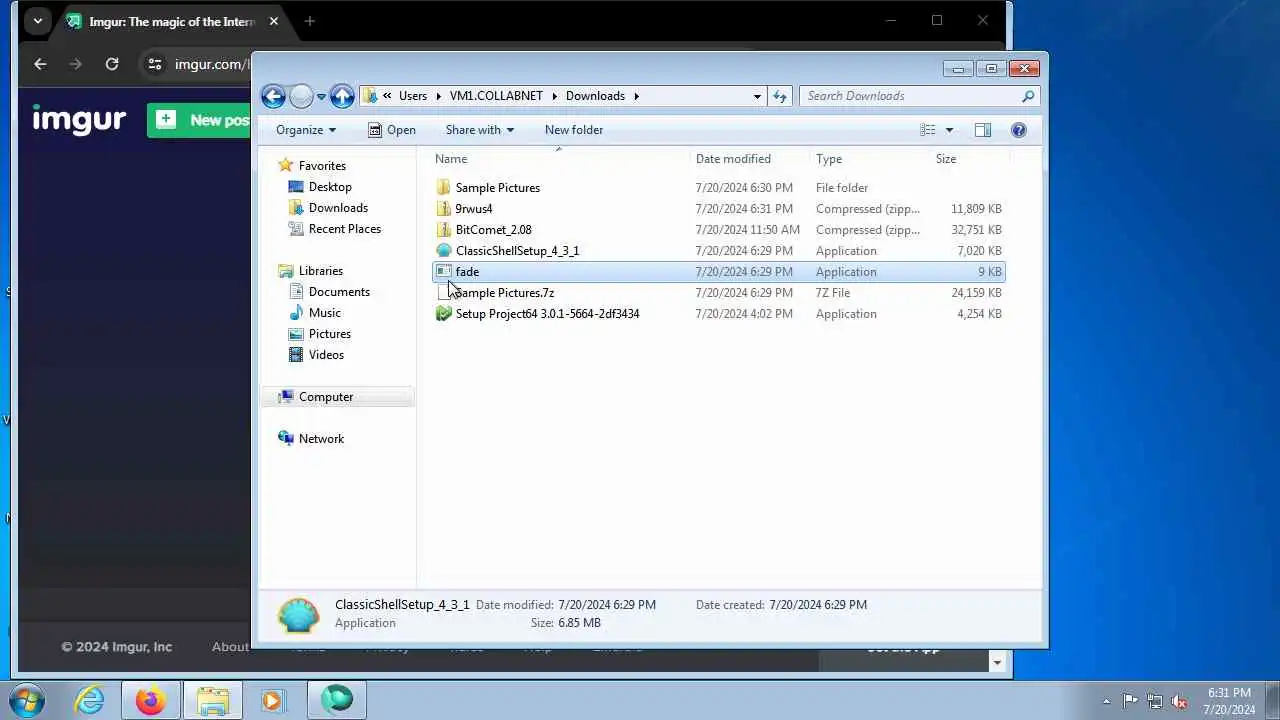1280x720 pixels.
Task: Open the Share with menu
Action: point(479,130)
